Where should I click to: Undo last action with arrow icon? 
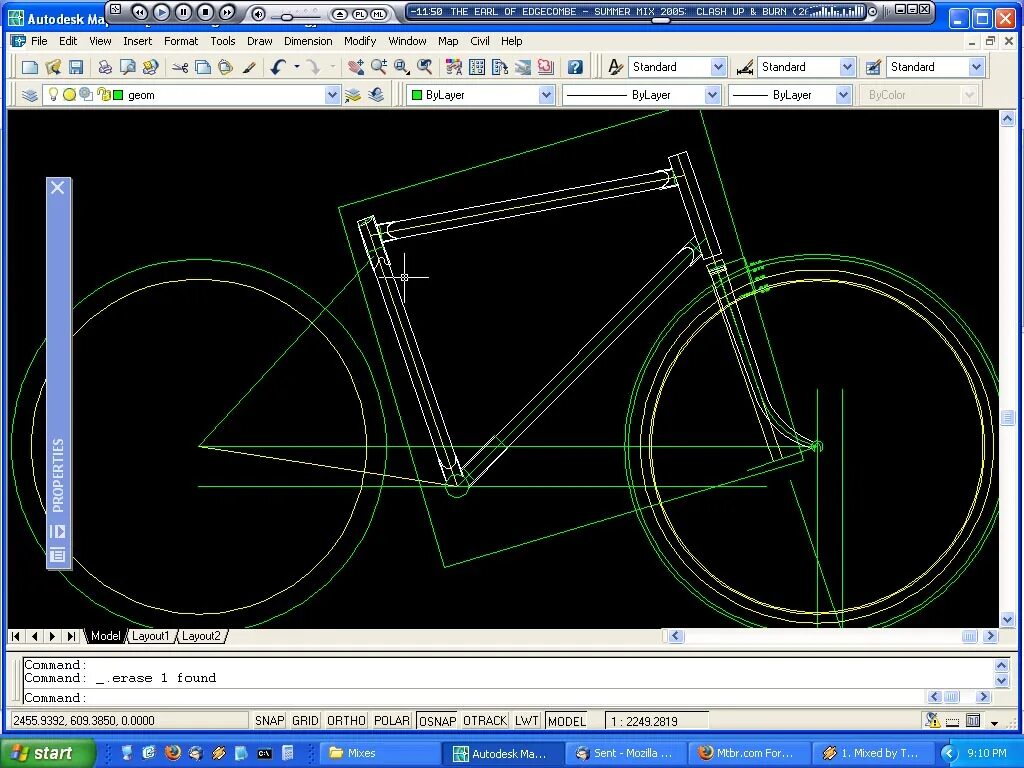[x=278, y=67]
